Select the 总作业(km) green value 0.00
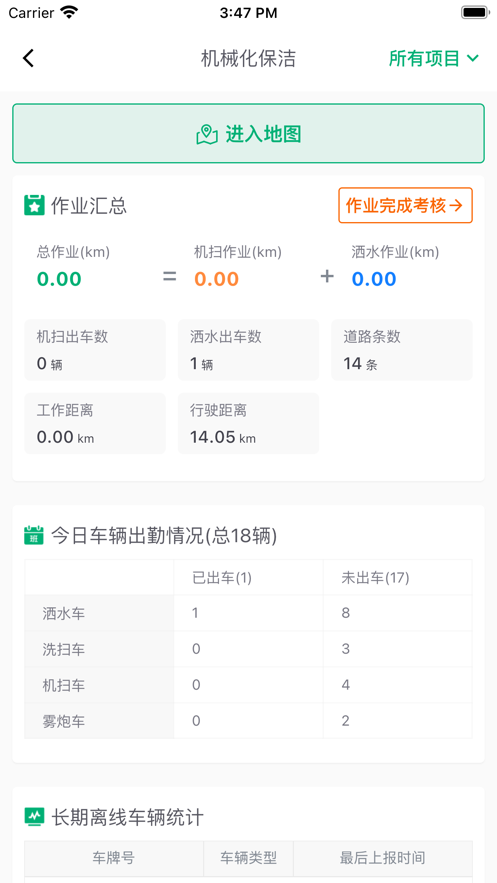The width and height of the screenshot is (497, 883). tap(59, 279)
